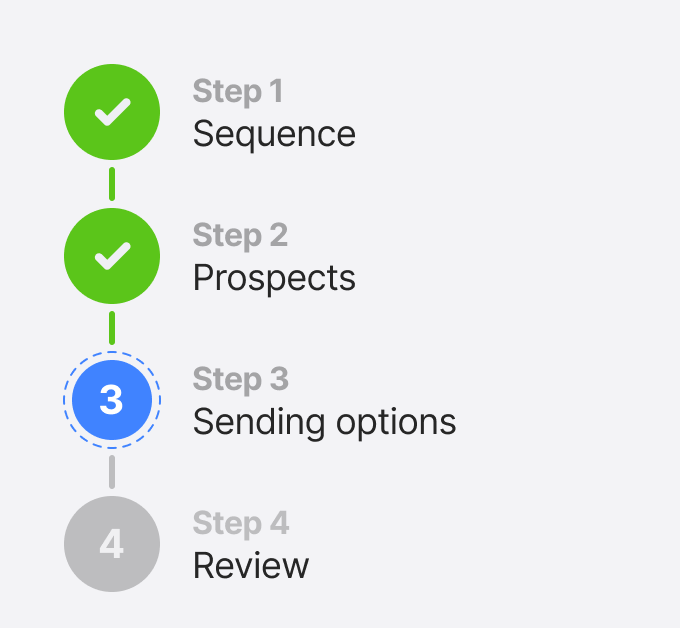
Task: Click the white numeral 3 in blue circle
Action: tap(111, 400)
